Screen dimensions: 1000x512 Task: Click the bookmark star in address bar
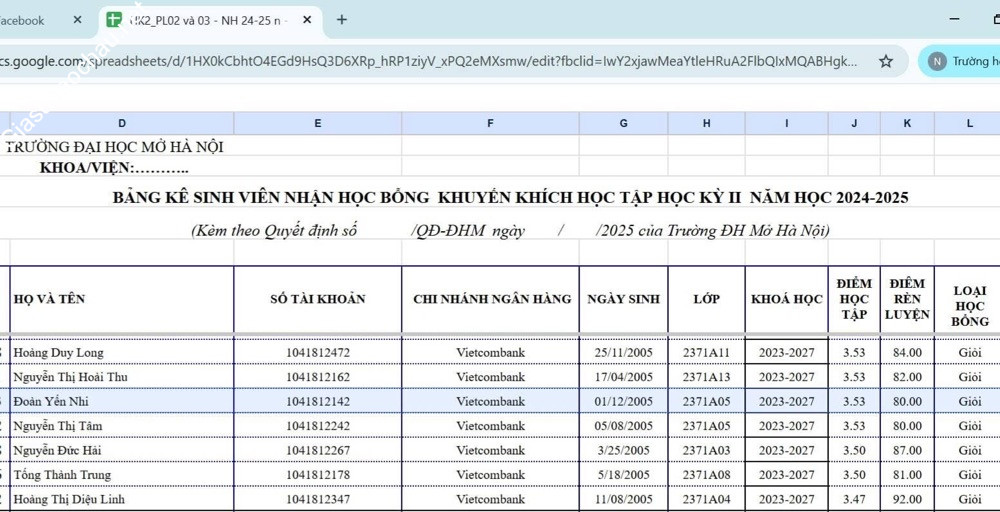coord(885,61)
